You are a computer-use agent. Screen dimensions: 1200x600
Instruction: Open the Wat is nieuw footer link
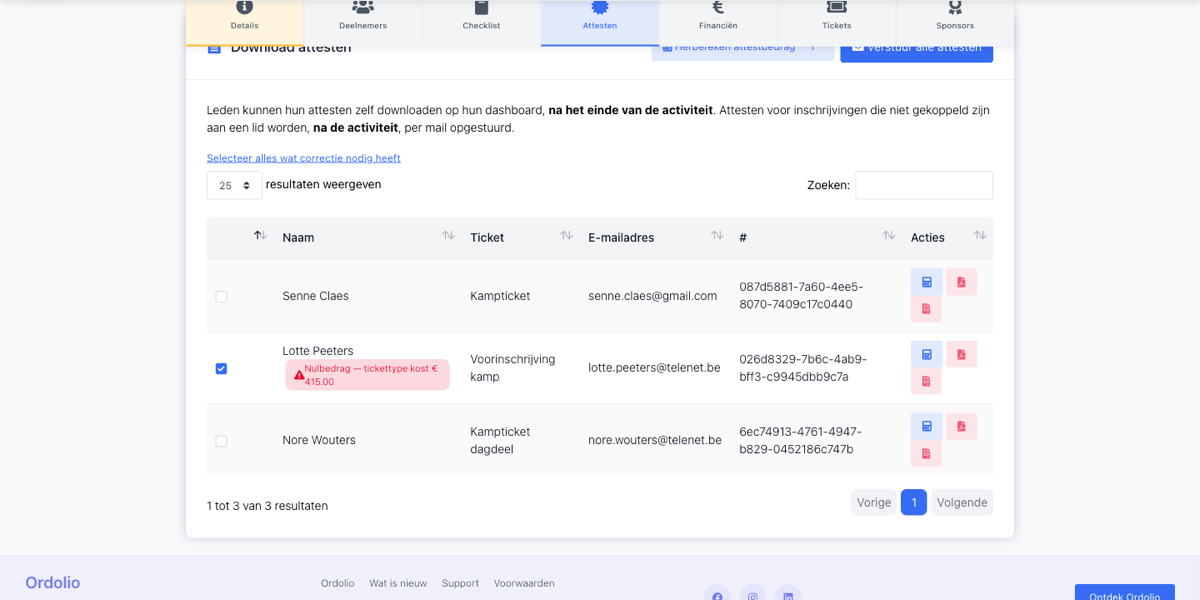398,583
